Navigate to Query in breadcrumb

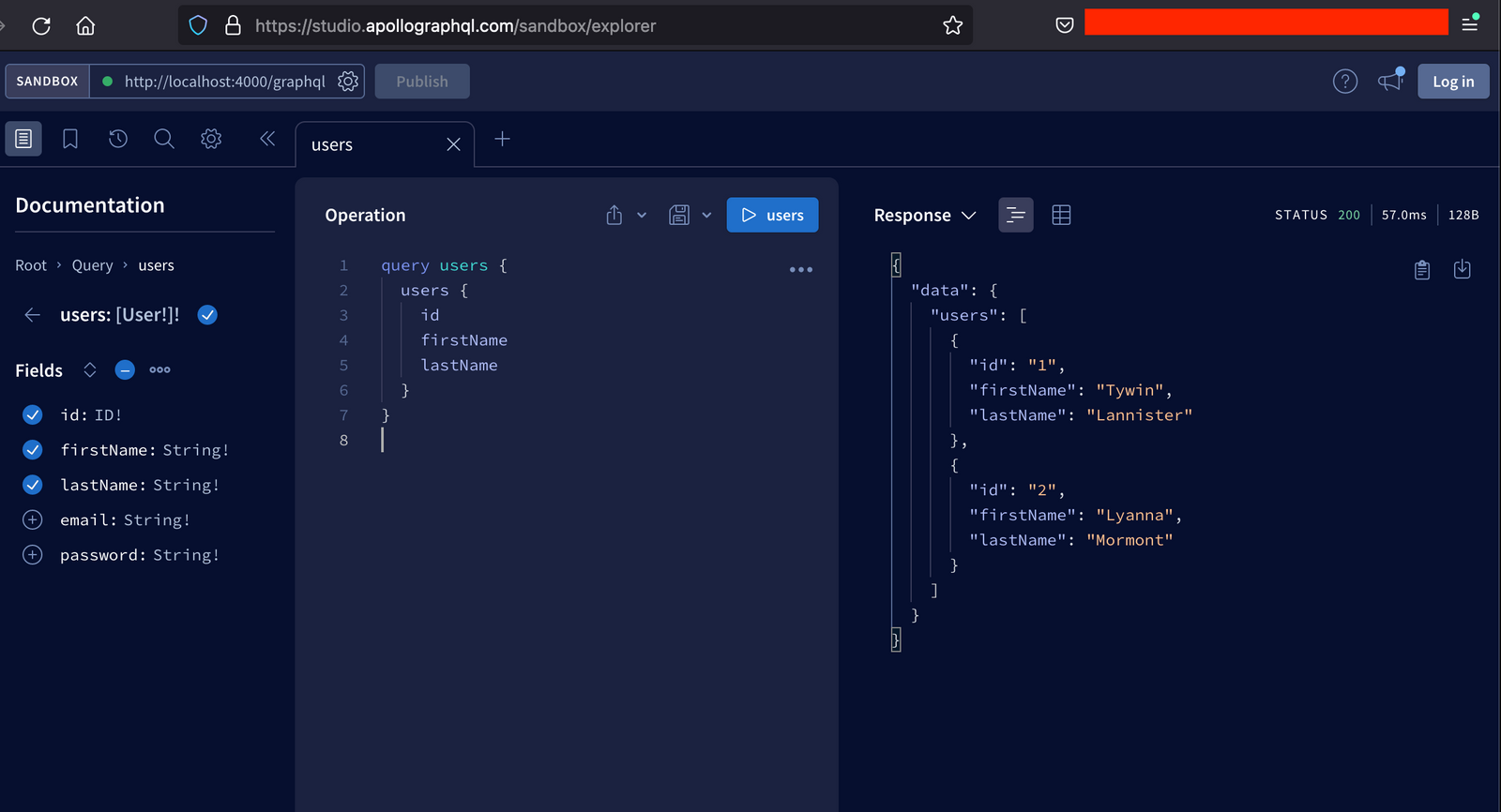(x=92, y=265)
